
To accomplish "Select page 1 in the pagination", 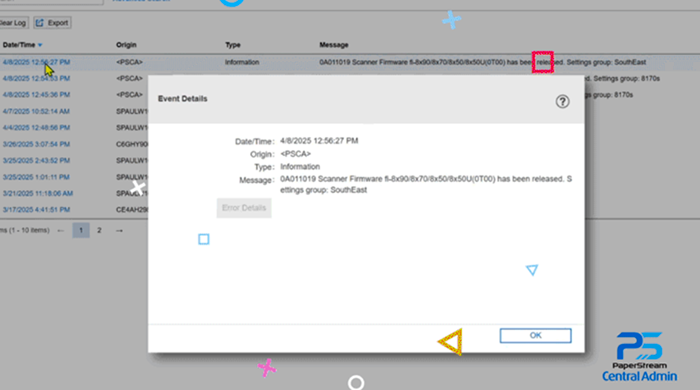I will (81, 230).
